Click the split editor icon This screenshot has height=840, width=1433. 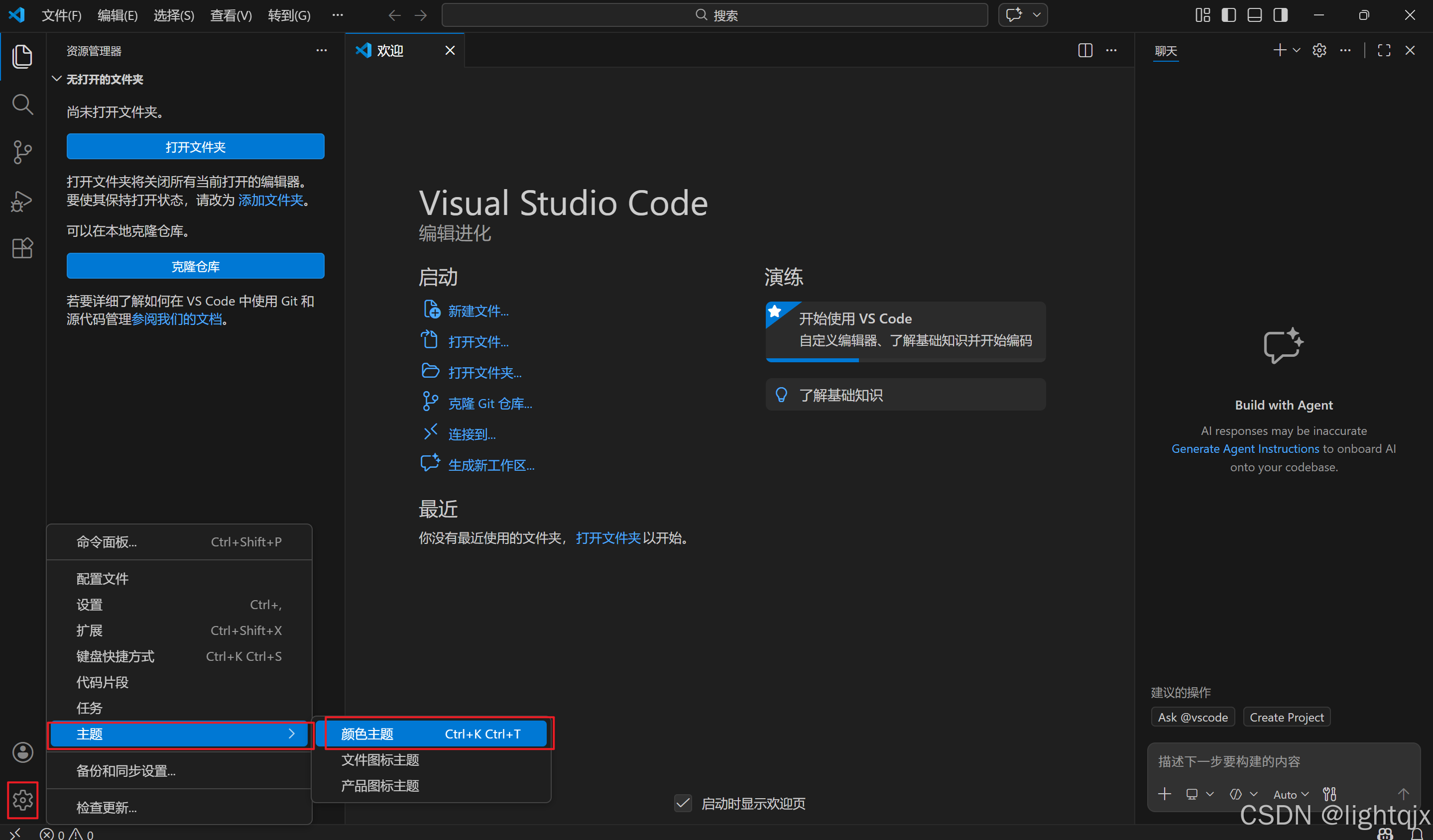(x=1084, y=51)
